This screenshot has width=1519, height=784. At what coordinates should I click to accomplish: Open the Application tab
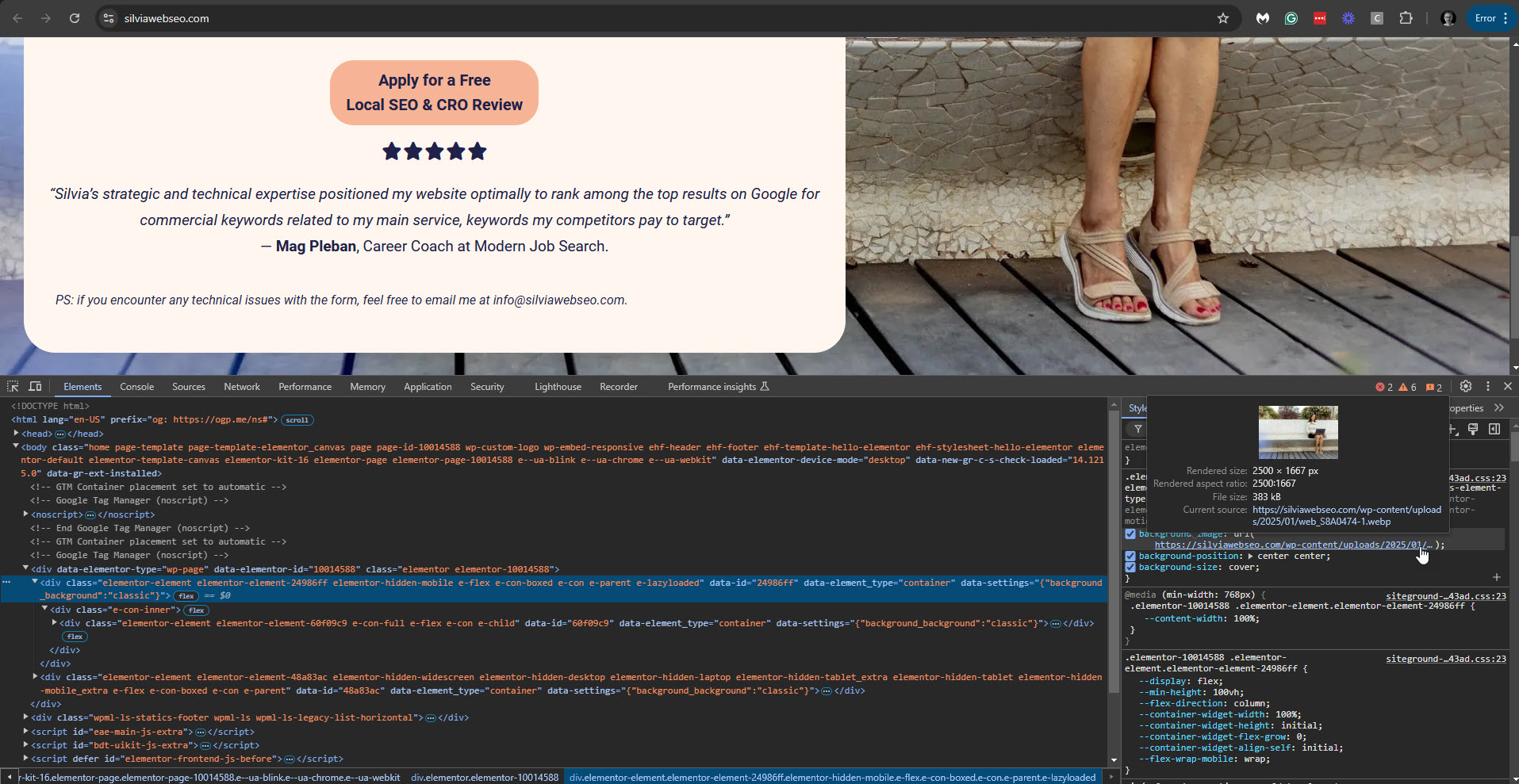tap(428, 387)
